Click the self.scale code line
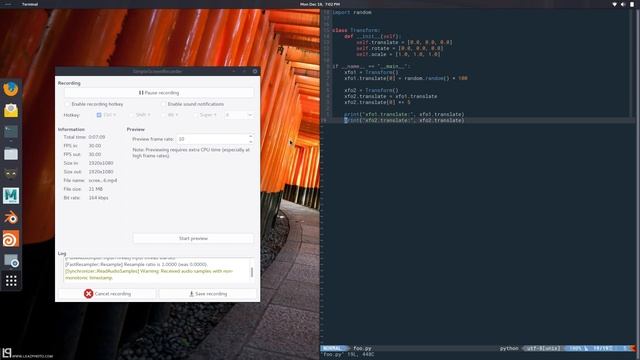Viewport: 640px width, 360px height. click(398, 54)
